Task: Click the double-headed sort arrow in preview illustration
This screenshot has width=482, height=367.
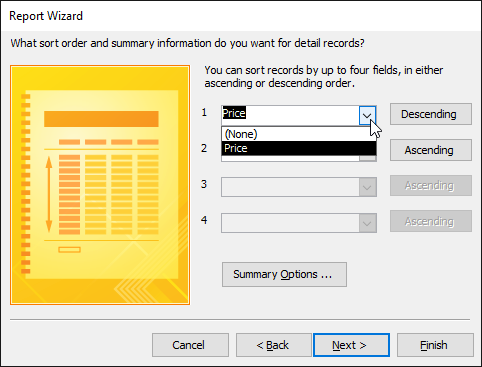Action: (49, 194)
